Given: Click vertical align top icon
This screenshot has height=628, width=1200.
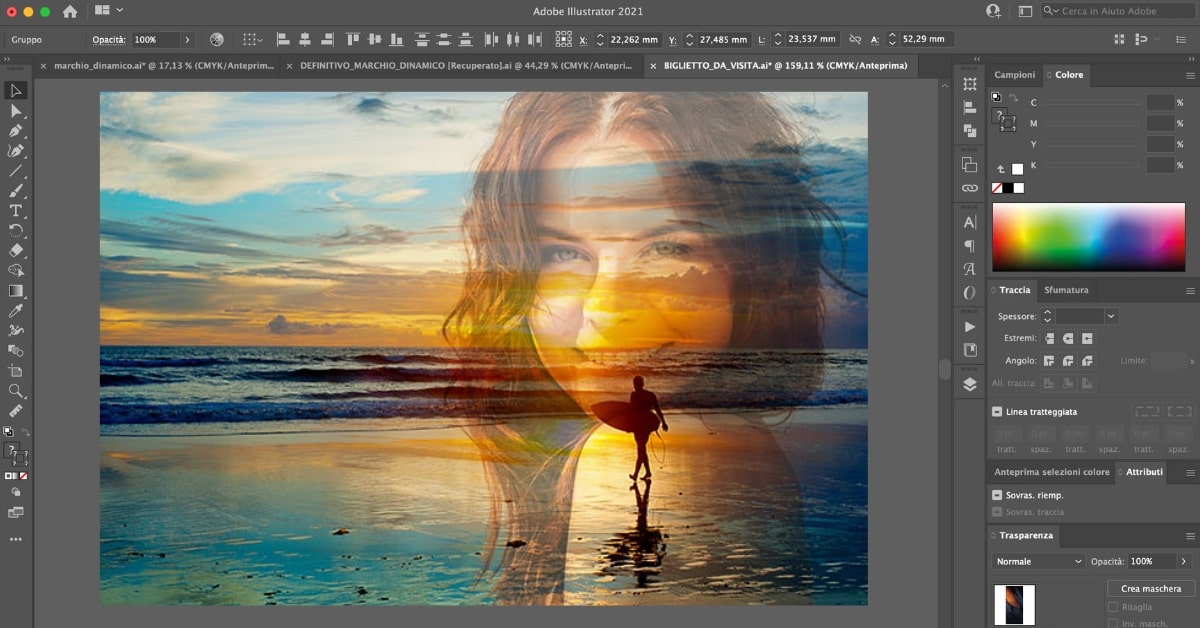Looking at the screenshot, I should tap(352, 39).
